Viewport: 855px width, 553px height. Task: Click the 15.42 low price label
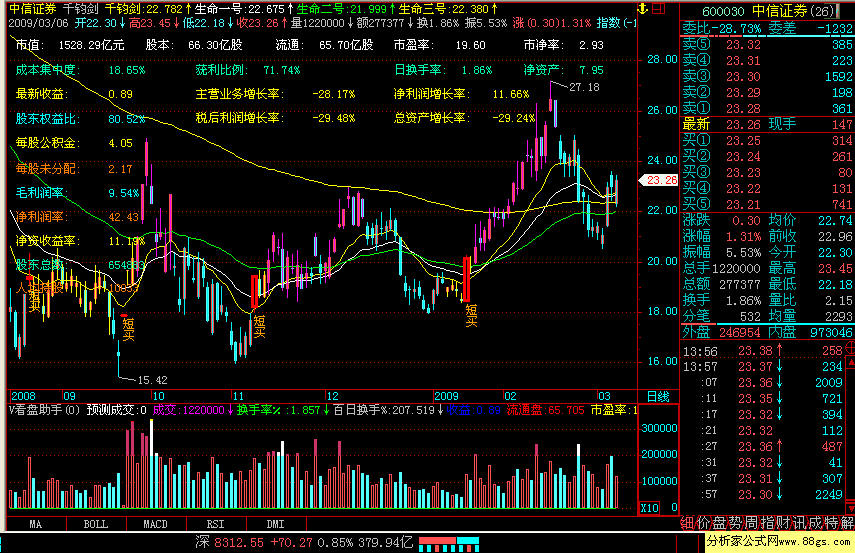152,380
